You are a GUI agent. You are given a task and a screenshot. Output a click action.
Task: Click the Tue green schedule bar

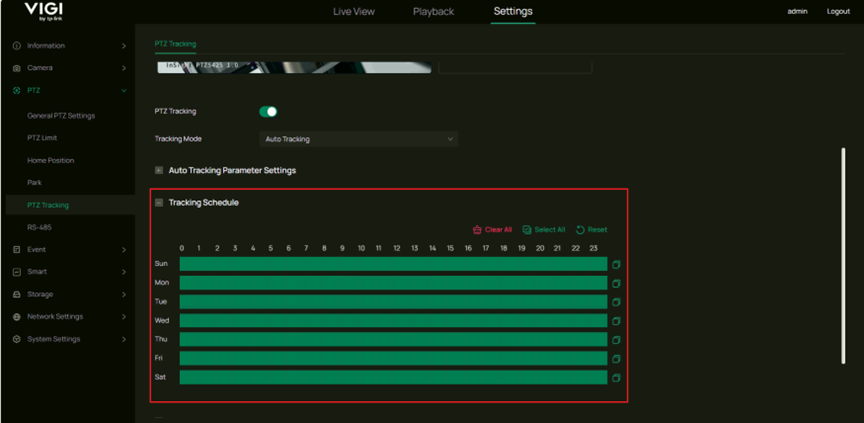[x=393, y=302]
